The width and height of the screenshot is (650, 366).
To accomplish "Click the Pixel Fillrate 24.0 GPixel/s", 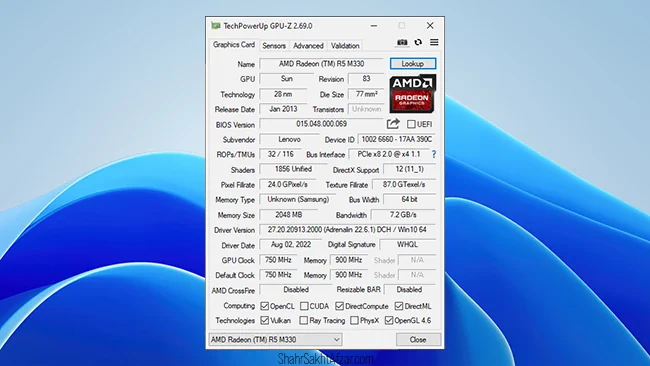I will point(288,184).
